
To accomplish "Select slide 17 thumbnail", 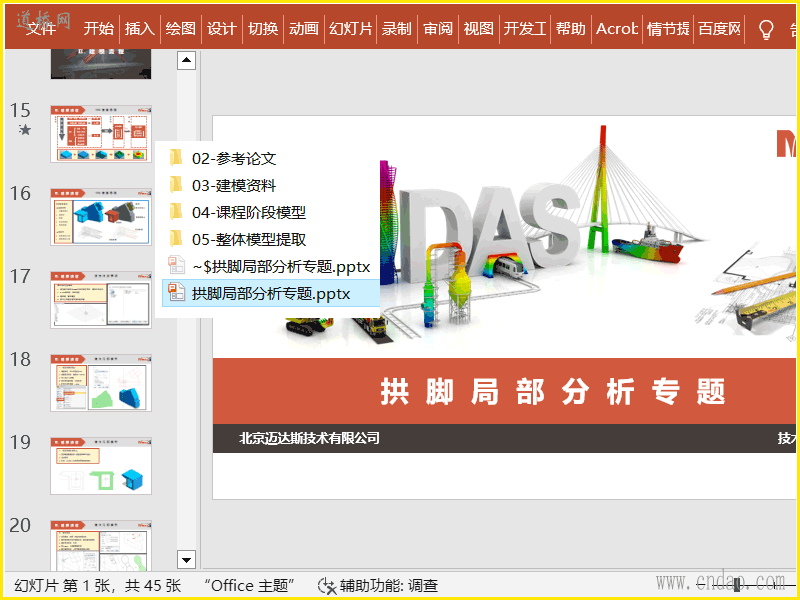I will pyautogui.click(x=101, y=300).
